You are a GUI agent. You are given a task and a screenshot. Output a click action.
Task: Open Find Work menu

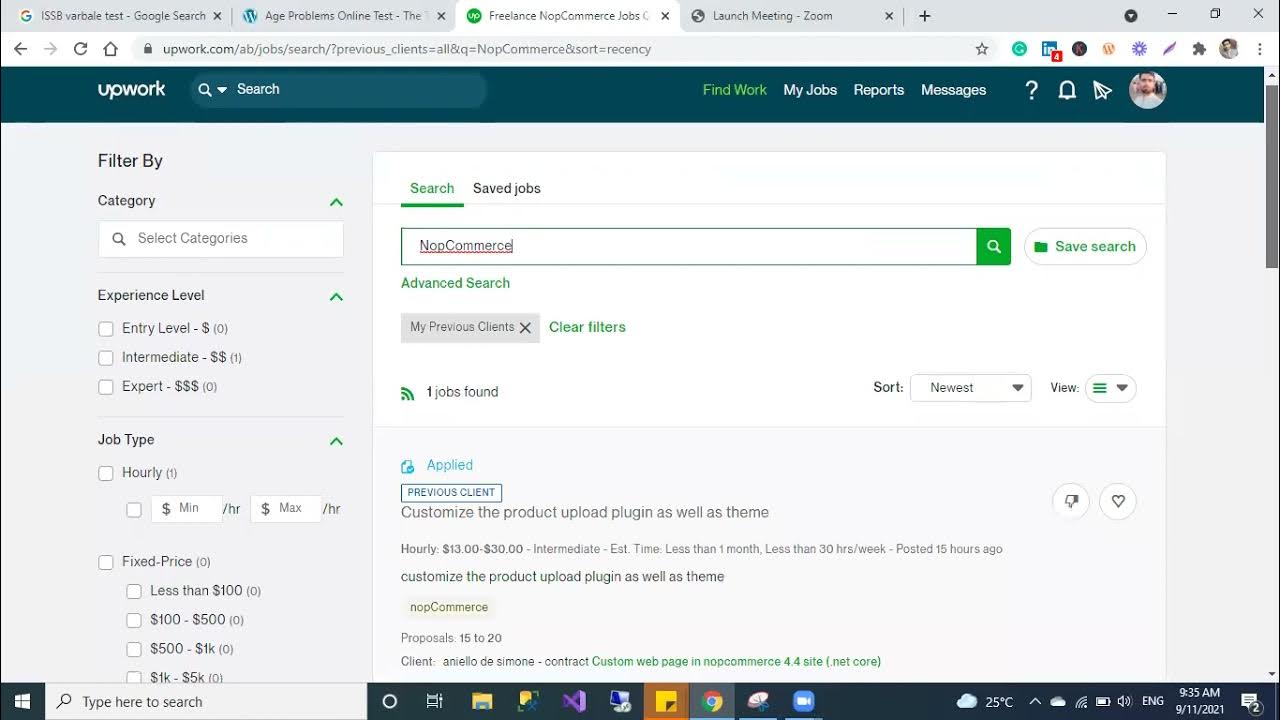[735, 90]
